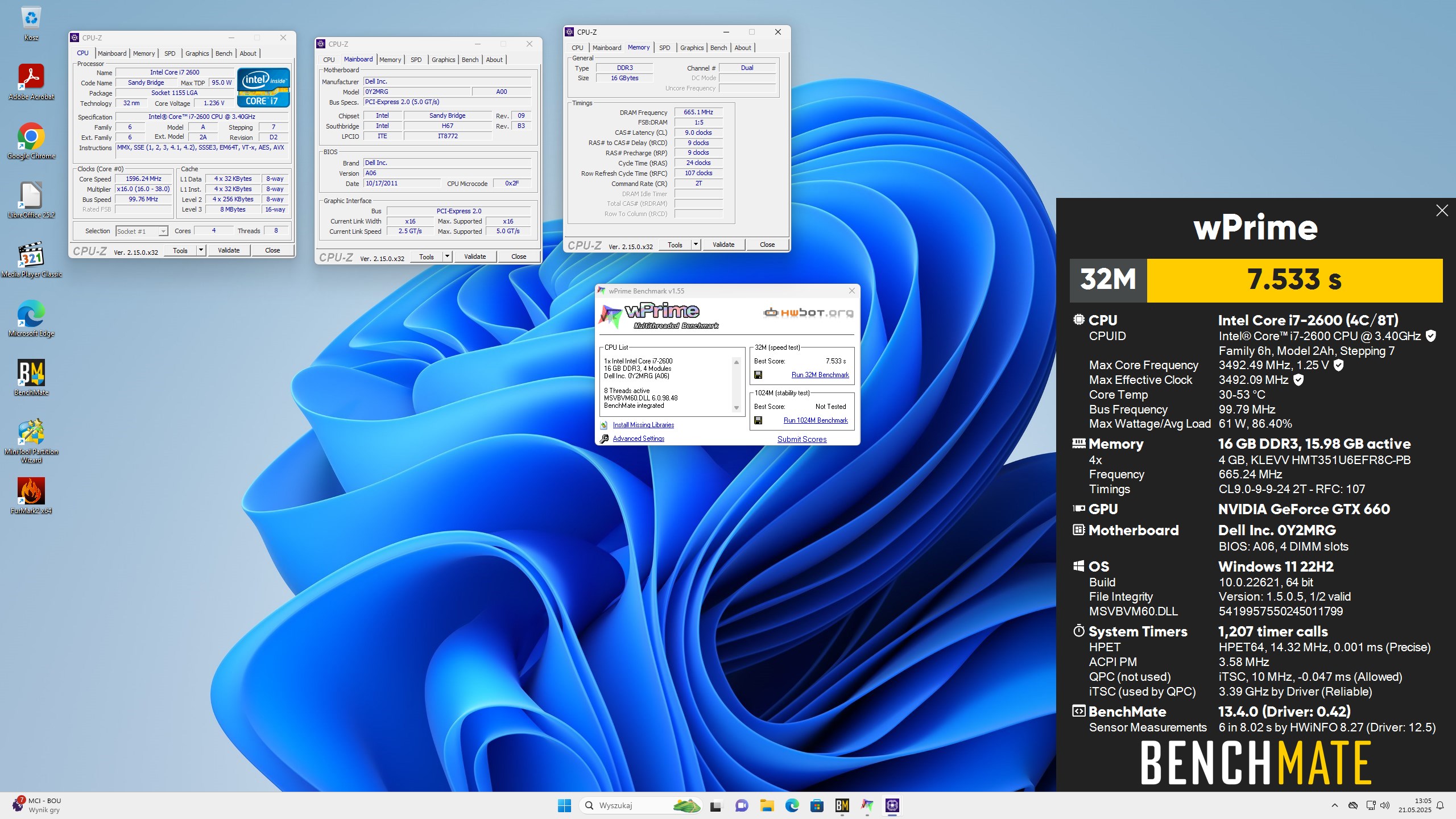The image size is (1456, 819).
Task: Click Validate in the Mainboard CPU-Z window
Action: [475, 257]
